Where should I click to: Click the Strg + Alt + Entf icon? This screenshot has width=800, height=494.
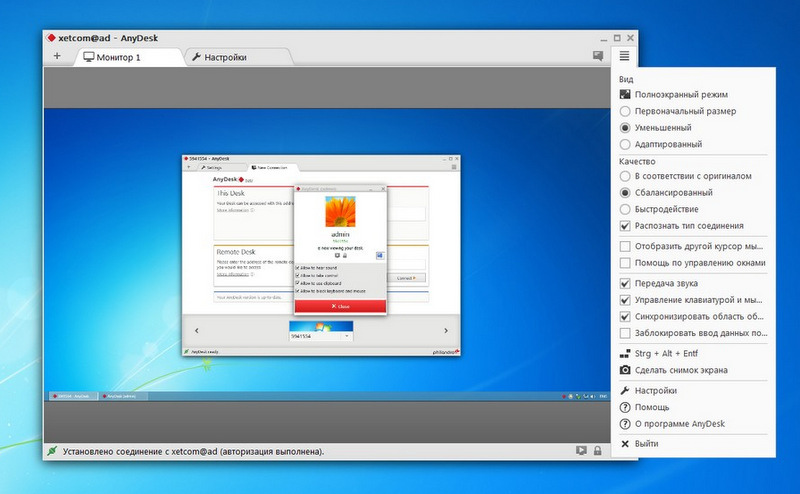click(625, 353)
